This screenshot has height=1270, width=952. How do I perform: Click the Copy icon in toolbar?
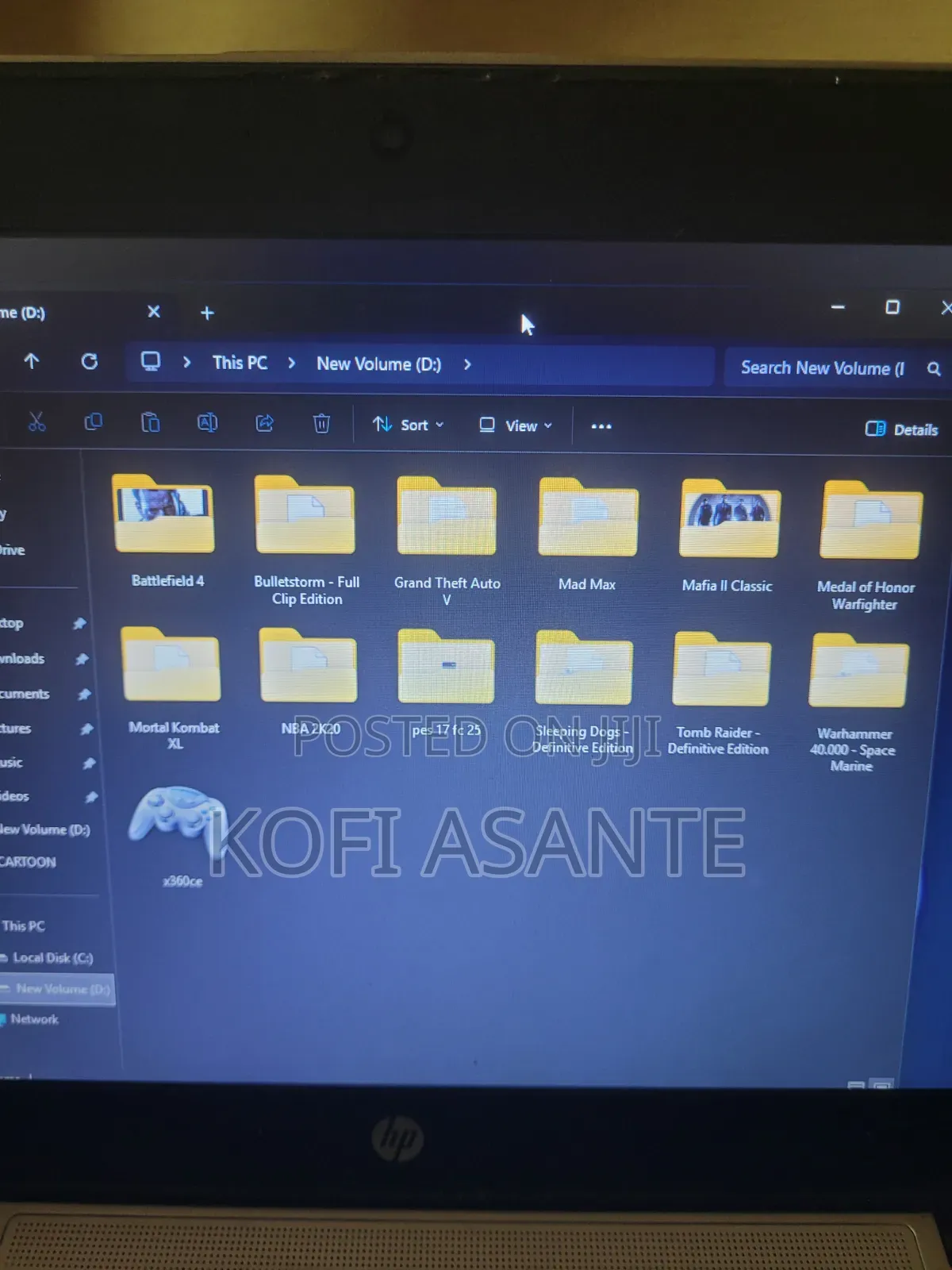[93, 421]
